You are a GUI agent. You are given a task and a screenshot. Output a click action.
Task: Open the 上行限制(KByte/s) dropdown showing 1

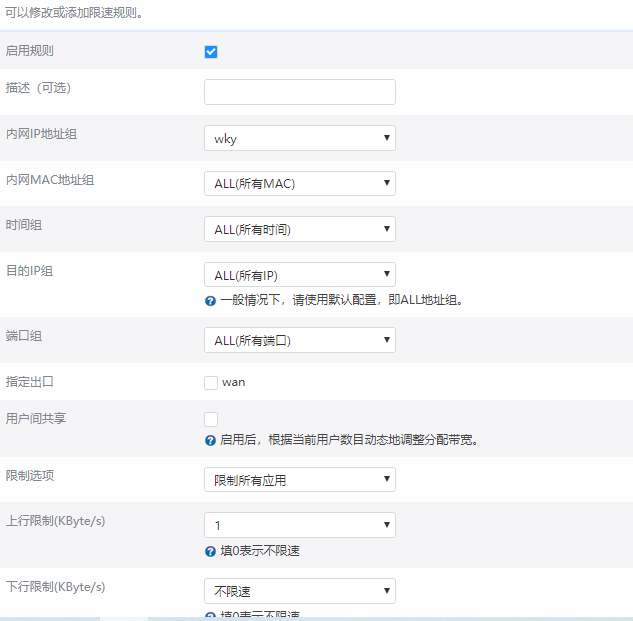click(x=300, y=525)
